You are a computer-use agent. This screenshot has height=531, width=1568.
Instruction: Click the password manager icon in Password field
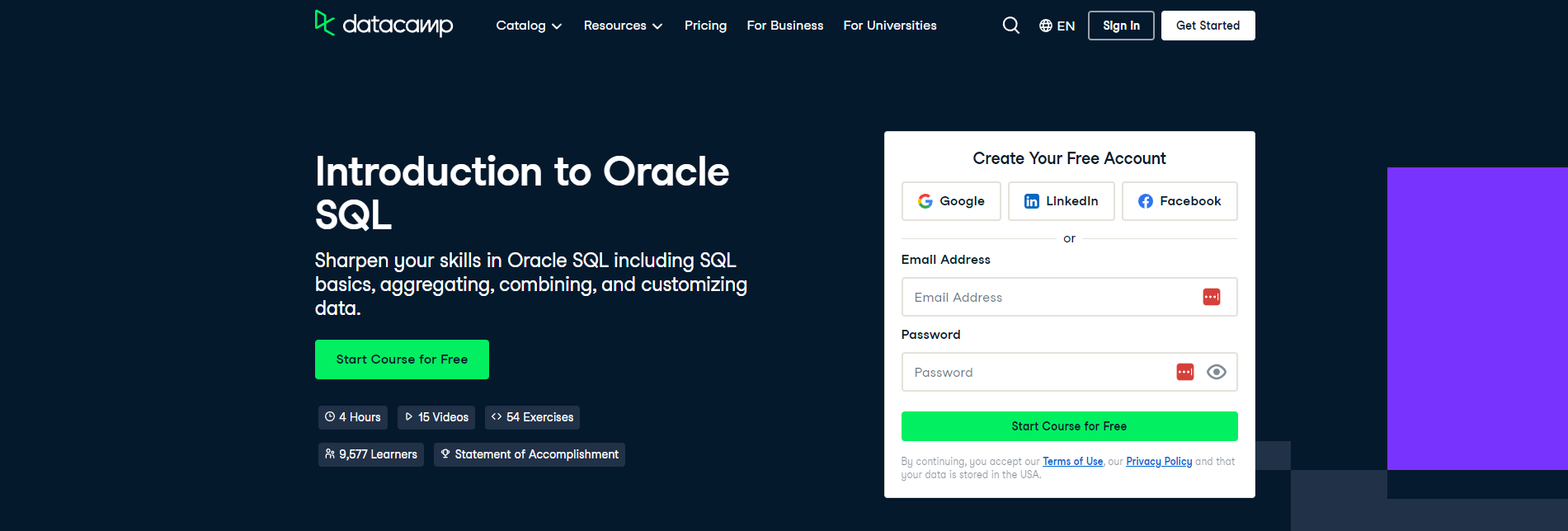tap(1184, 372)
